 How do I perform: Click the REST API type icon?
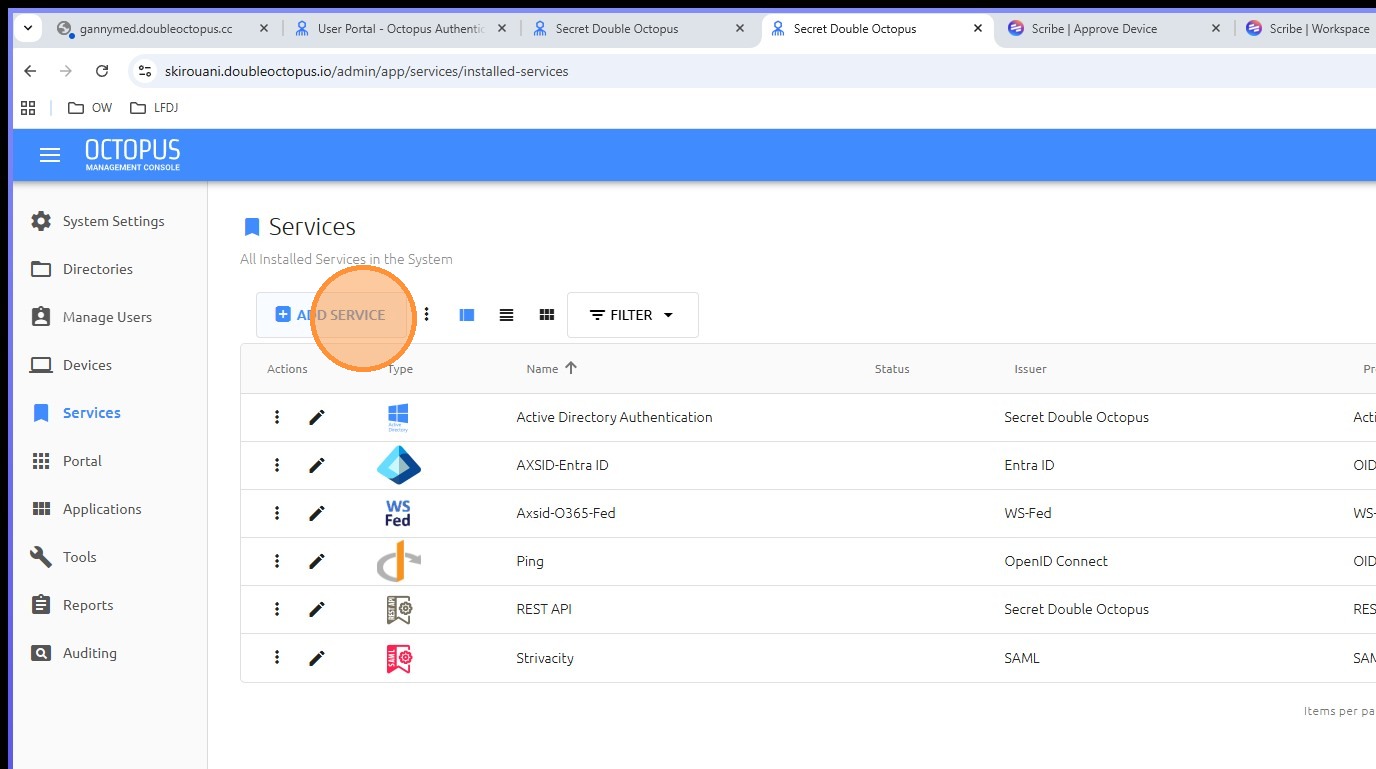tap(398, 609)
